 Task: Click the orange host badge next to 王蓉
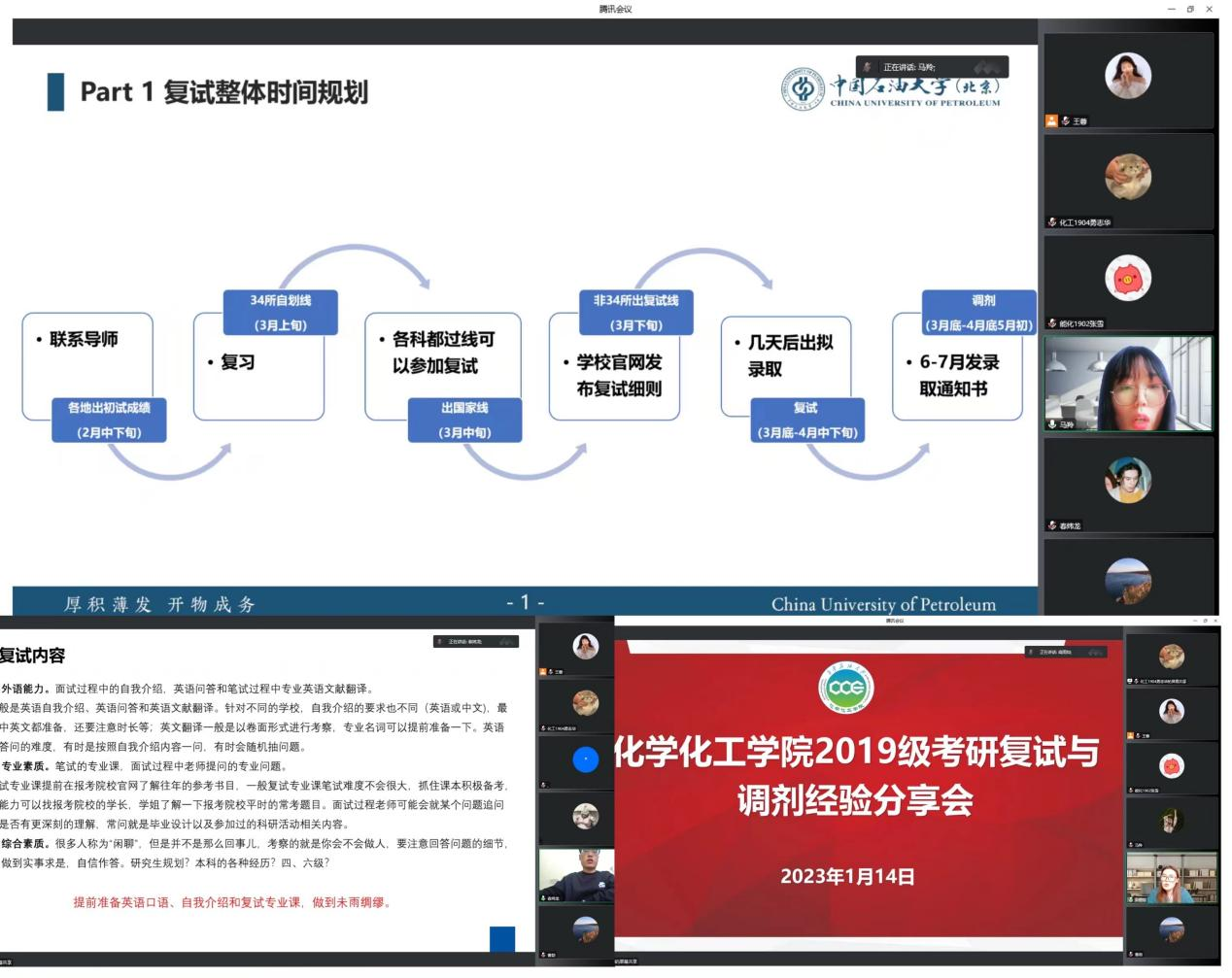pyautogui.click(x=1051, y=121)
